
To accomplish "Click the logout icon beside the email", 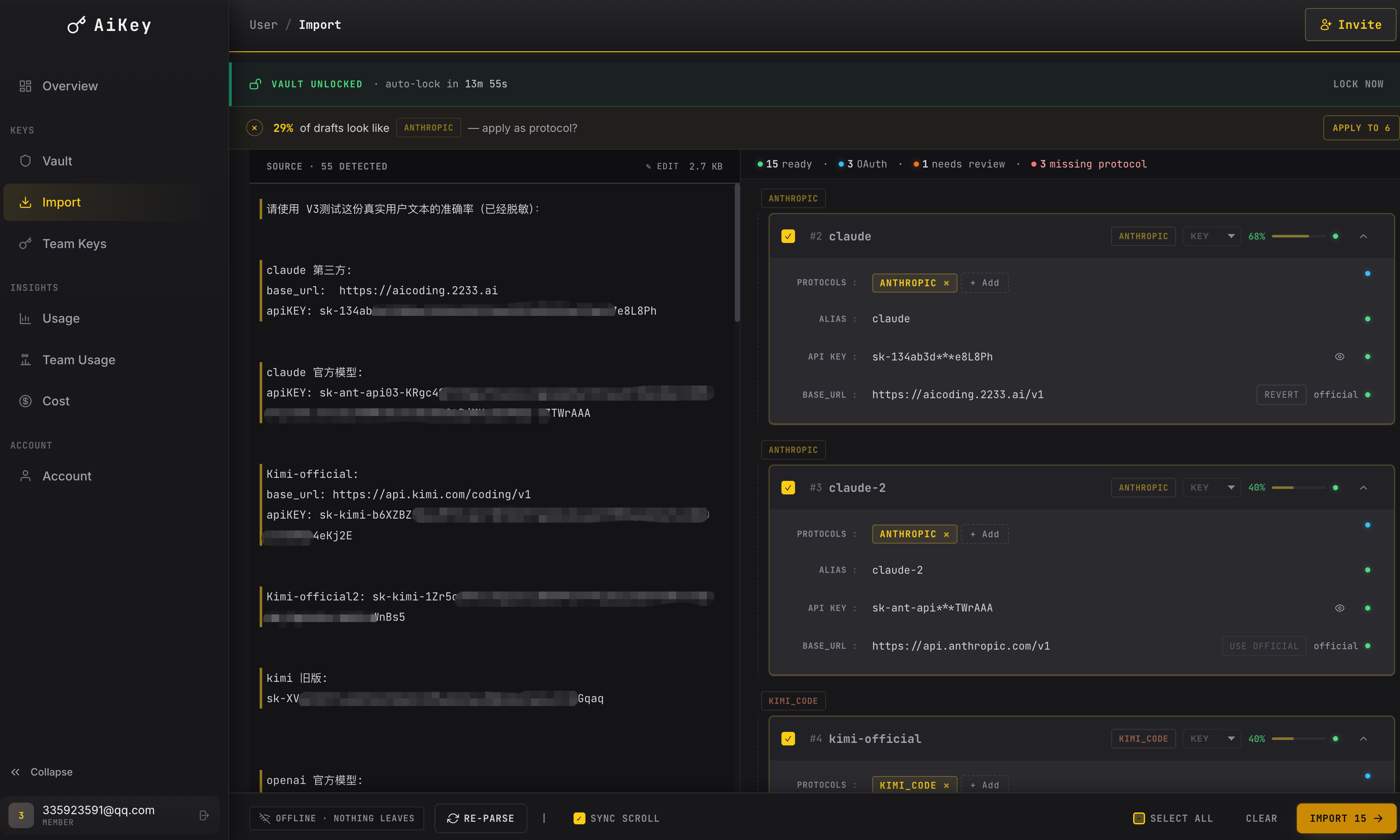I will (204, 815).
